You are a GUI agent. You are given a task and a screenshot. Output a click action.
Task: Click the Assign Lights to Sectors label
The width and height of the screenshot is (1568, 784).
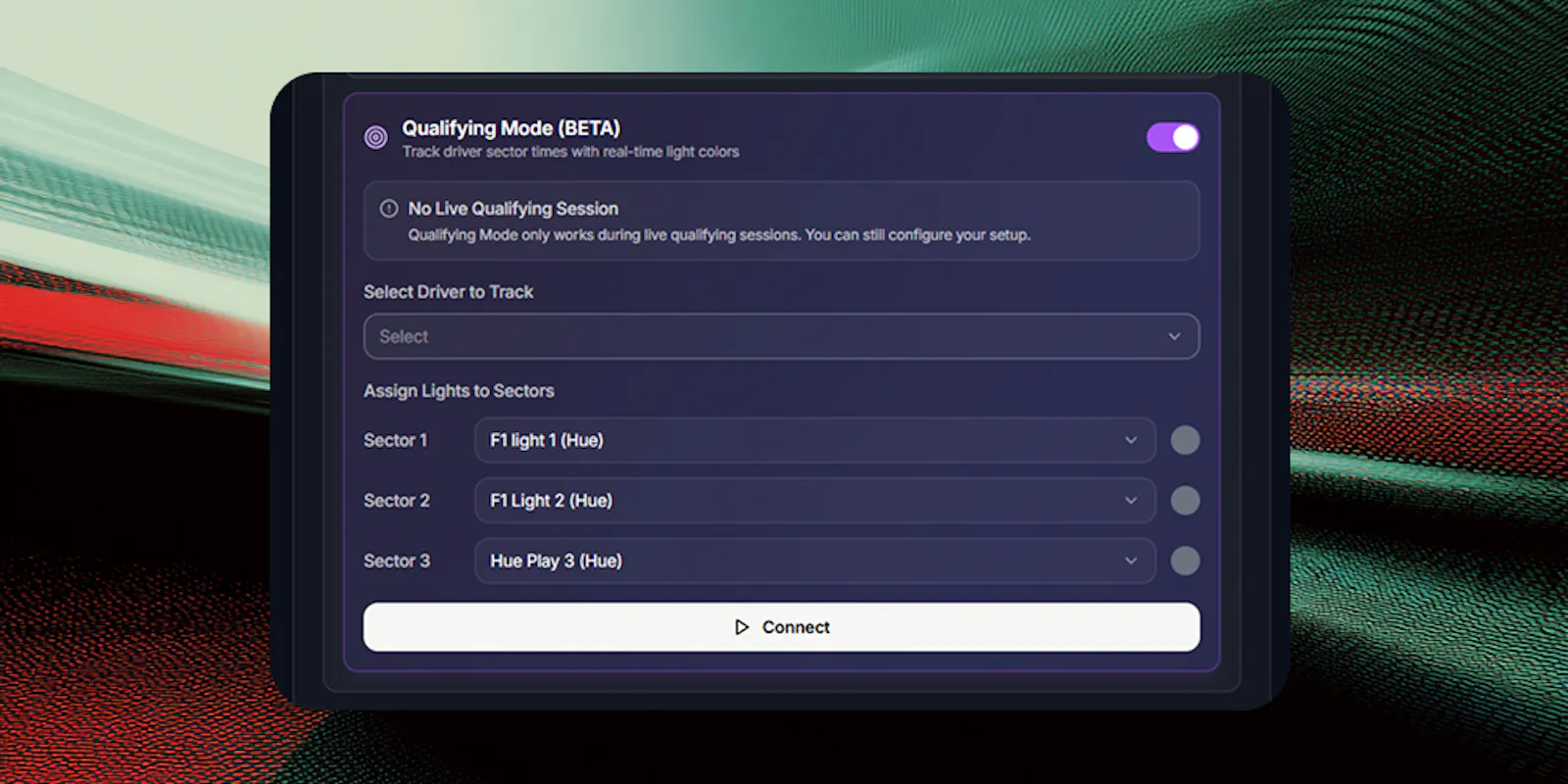(459, 391)
